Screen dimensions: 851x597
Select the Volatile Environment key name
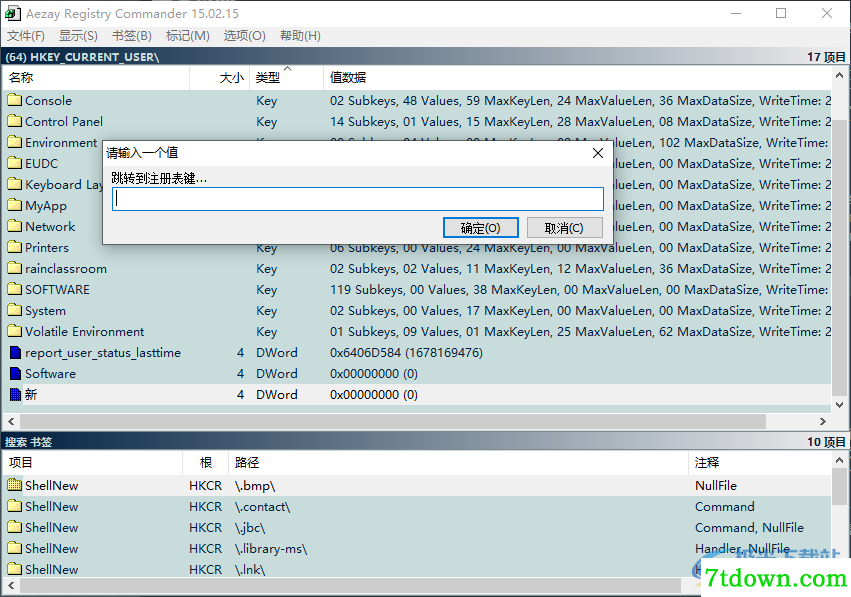tap(85, 332)
